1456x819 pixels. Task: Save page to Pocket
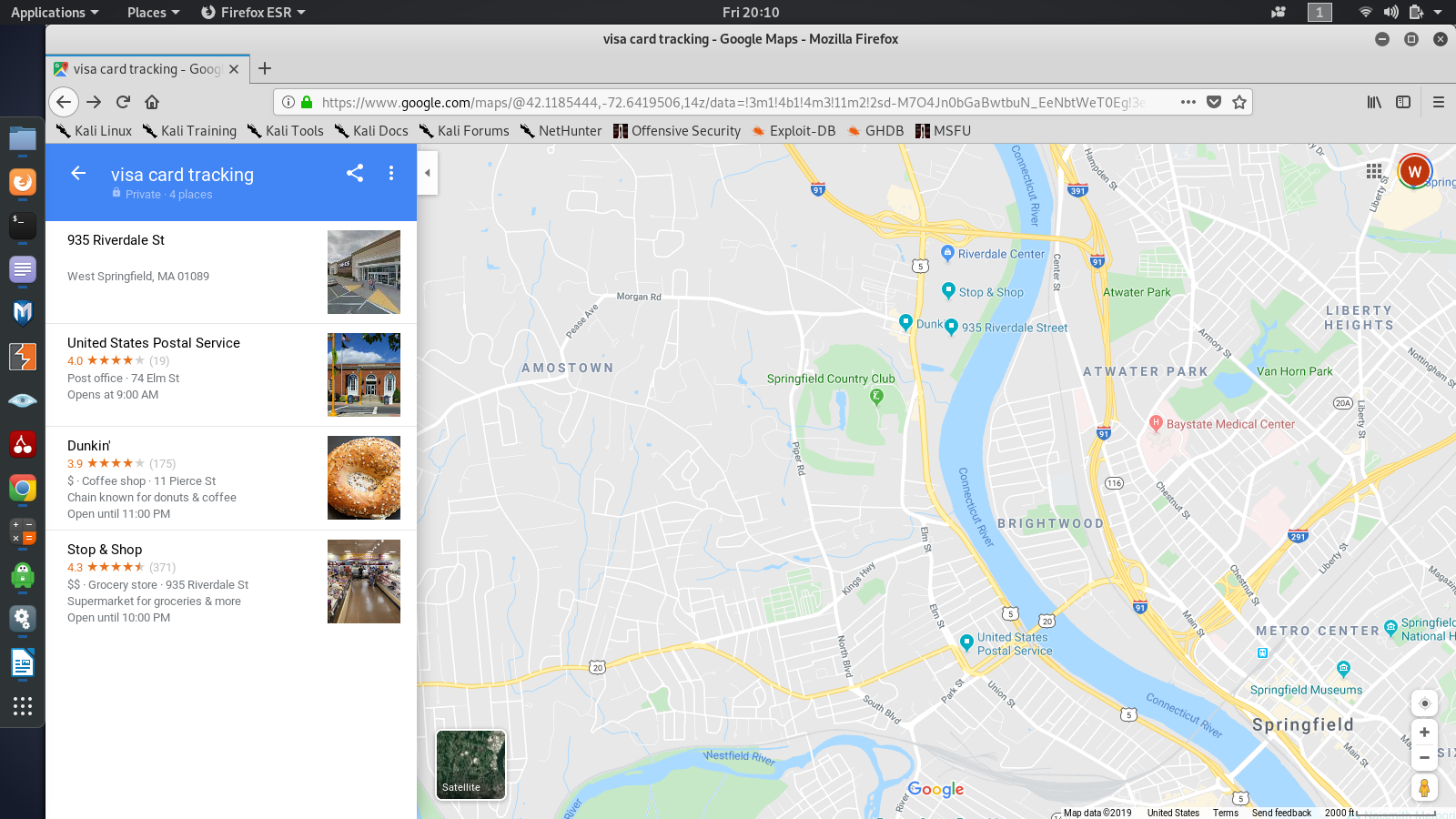1214,102
